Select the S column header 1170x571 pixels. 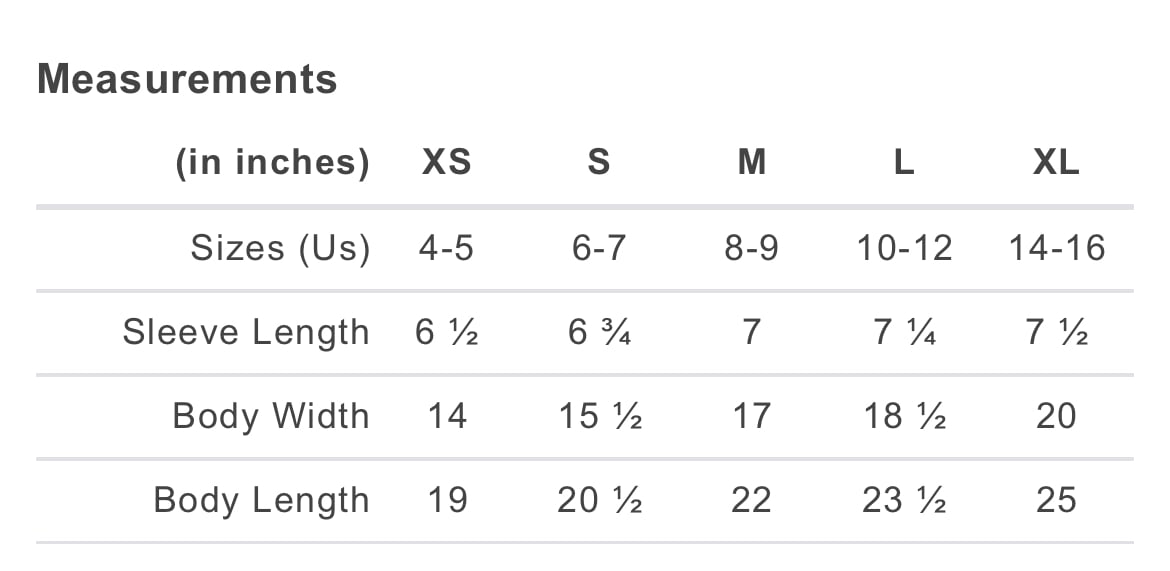tap(598, 162)
